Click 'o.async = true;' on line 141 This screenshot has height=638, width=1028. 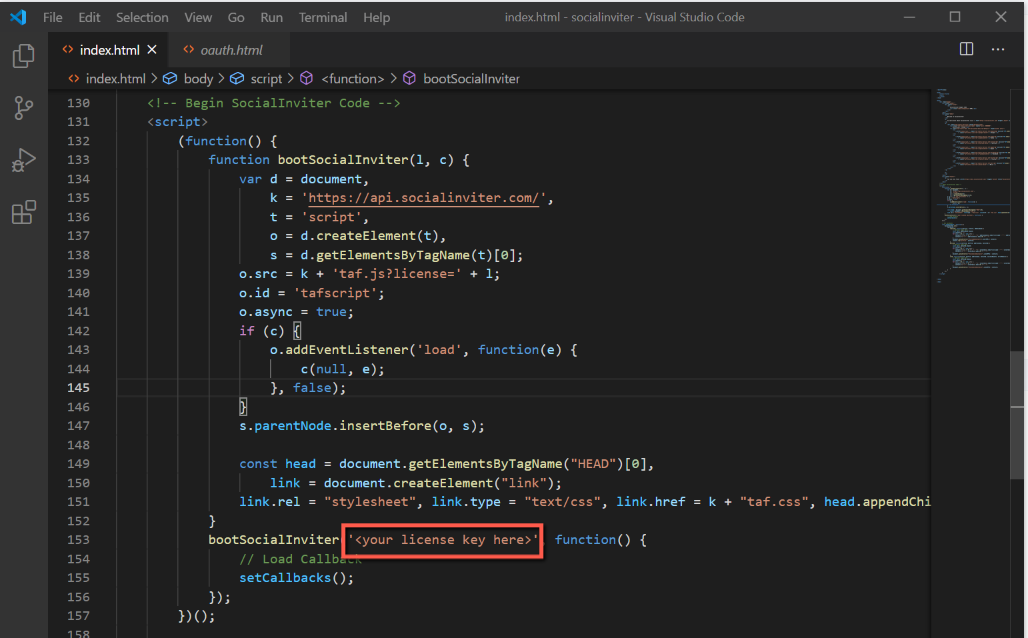click(296, 312)
